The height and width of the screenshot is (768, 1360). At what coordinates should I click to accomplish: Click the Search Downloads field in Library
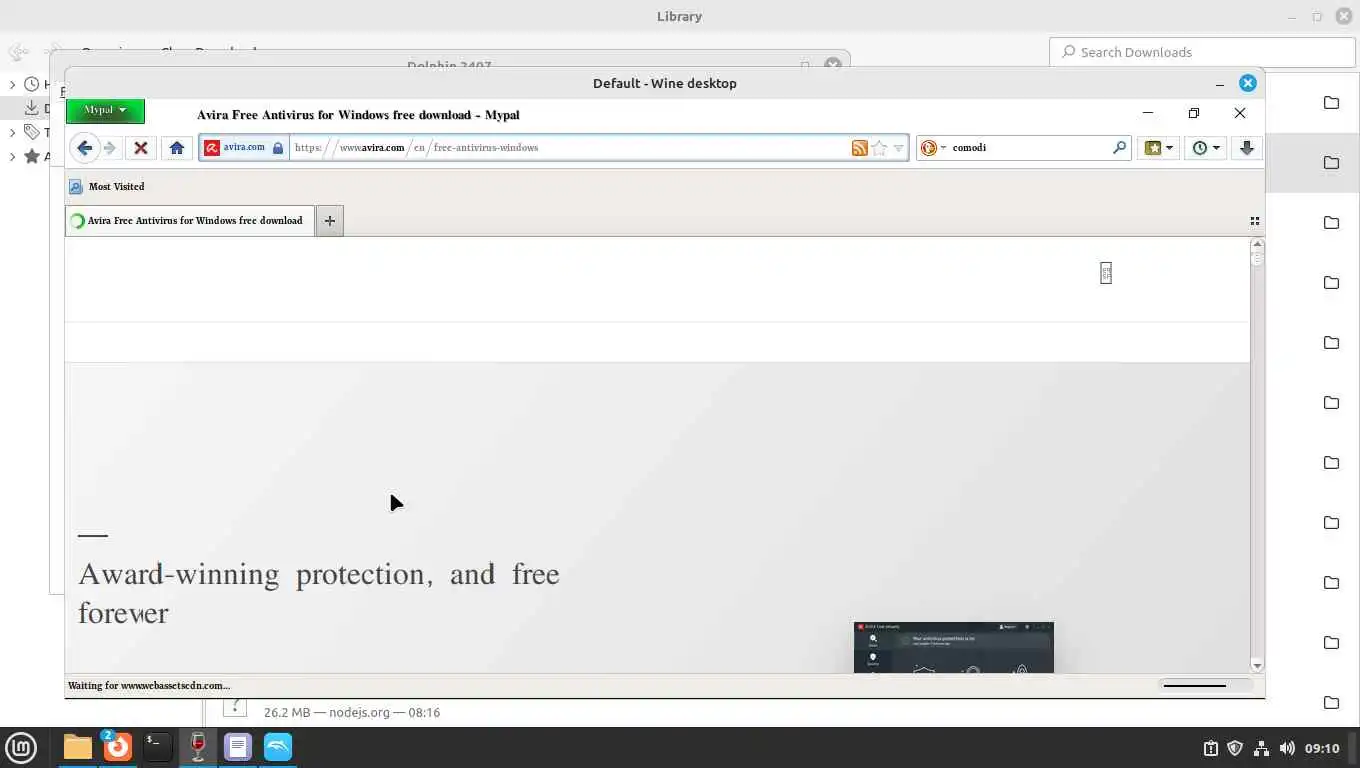point(1202,52)
